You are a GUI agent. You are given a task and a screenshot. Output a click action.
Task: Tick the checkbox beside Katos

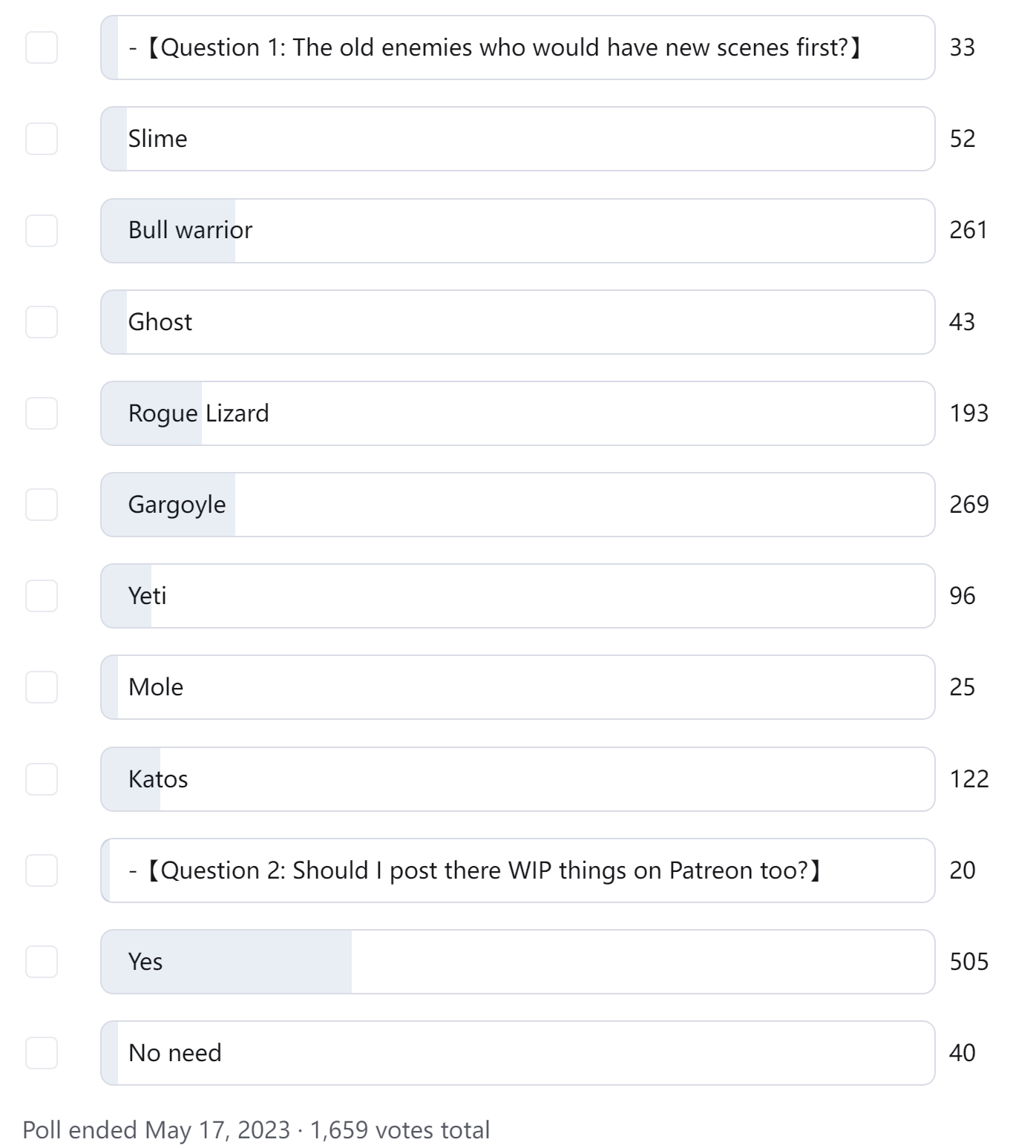point(42,779)
